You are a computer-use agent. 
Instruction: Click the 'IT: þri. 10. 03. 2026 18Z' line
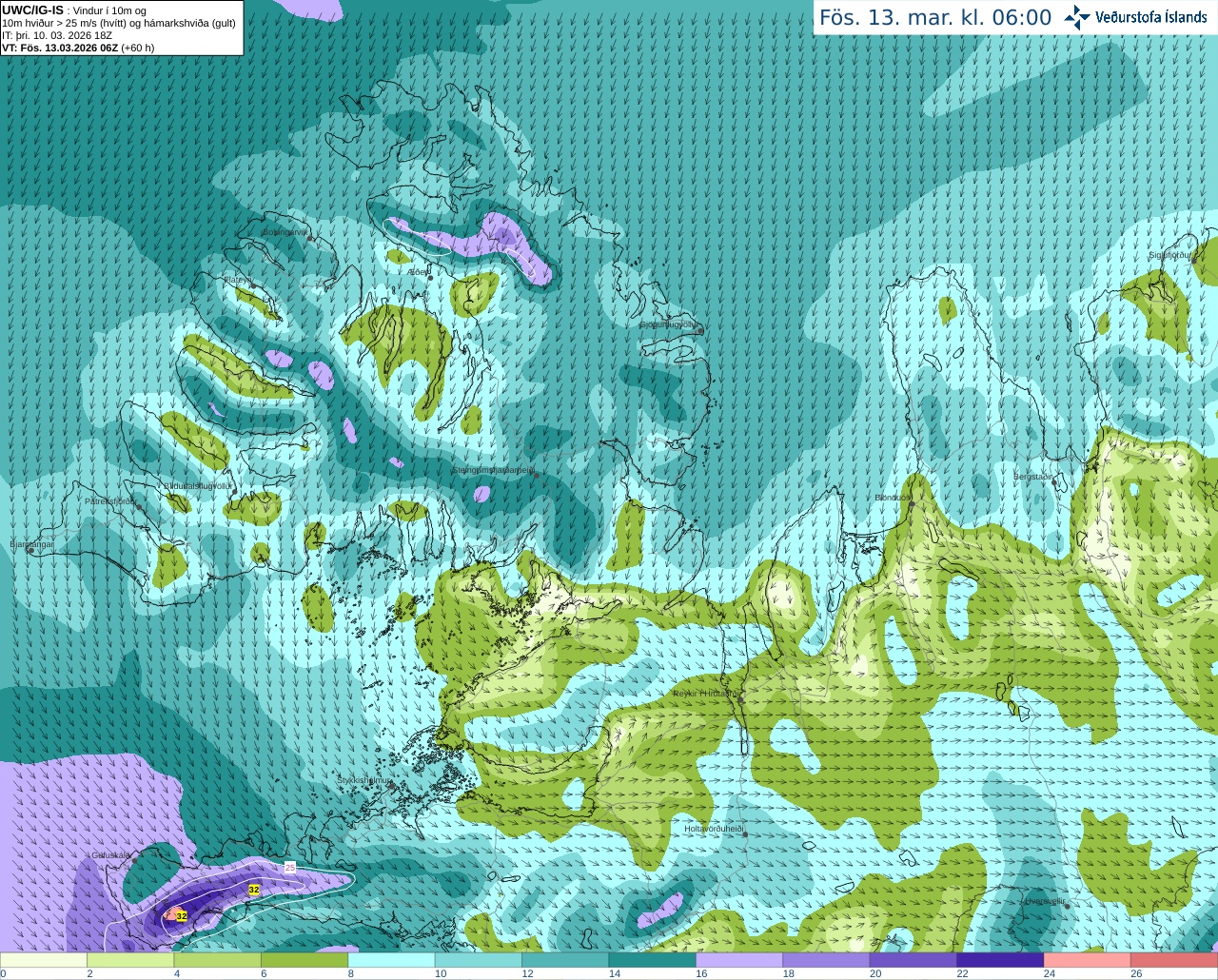tap(57, 35)
